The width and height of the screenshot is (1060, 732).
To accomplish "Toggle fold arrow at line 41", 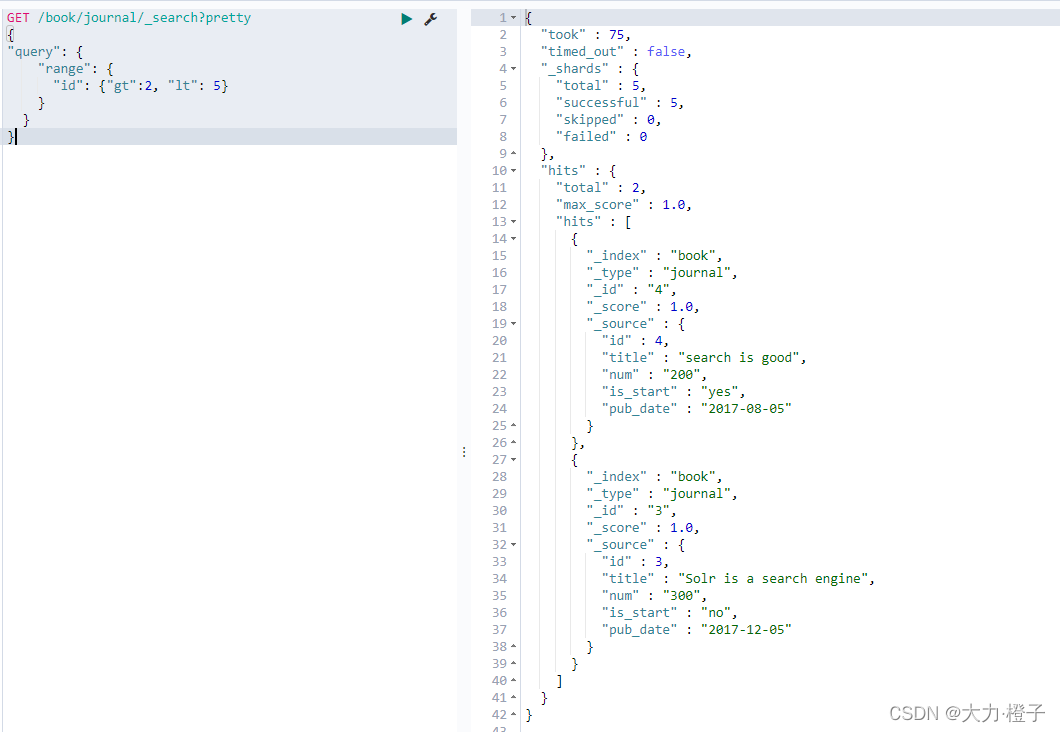I will click(x=514, y=698).
